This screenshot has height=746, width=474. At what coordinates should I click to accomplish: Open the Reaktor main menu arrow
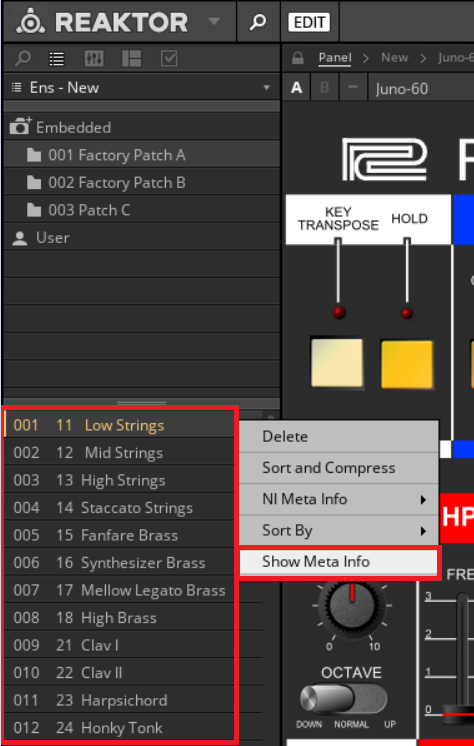(x=214, y=21)
